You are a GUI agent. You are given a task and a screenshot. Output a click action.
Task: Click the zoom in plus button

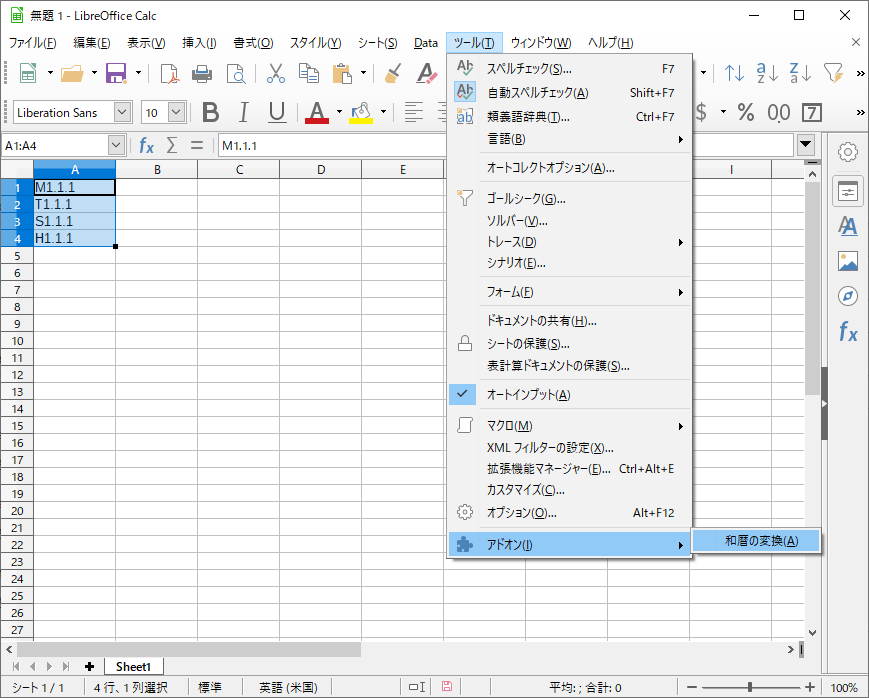pos(810,687)
